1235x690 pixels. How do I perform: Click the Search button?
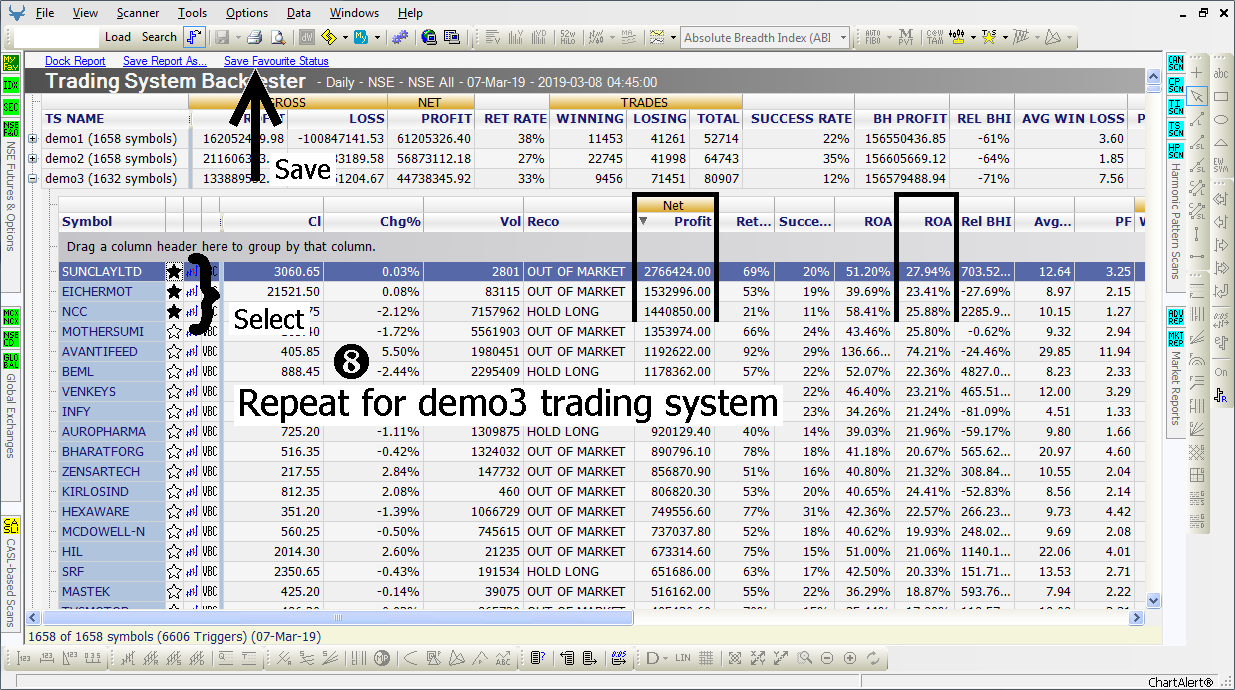[x=159, y=37]
